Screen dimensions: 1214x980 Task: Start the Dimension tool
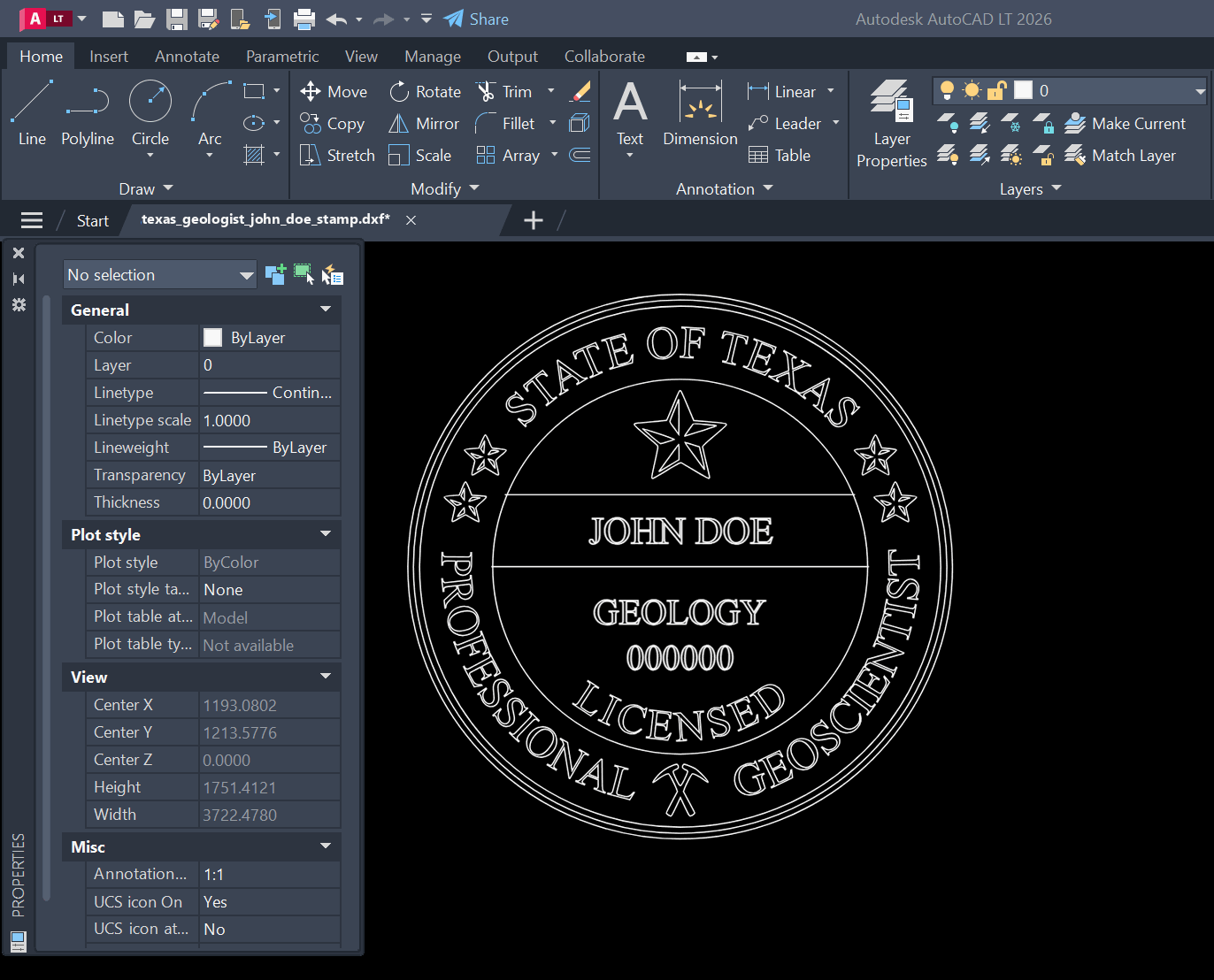click(700, 112)
